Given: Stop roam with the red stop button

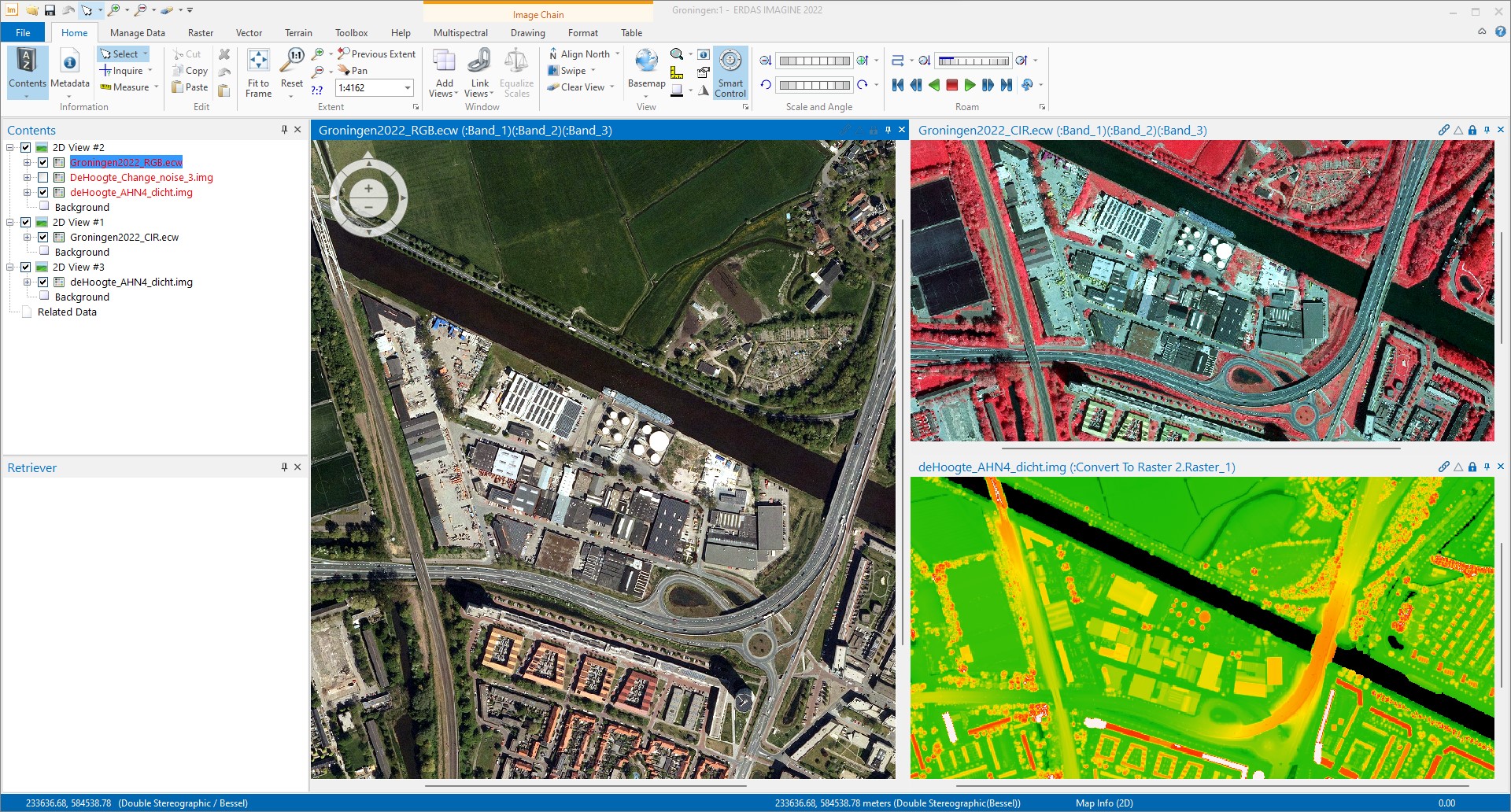Looking at the screenshot, I should pyautogui.click(x=951, y=85).
